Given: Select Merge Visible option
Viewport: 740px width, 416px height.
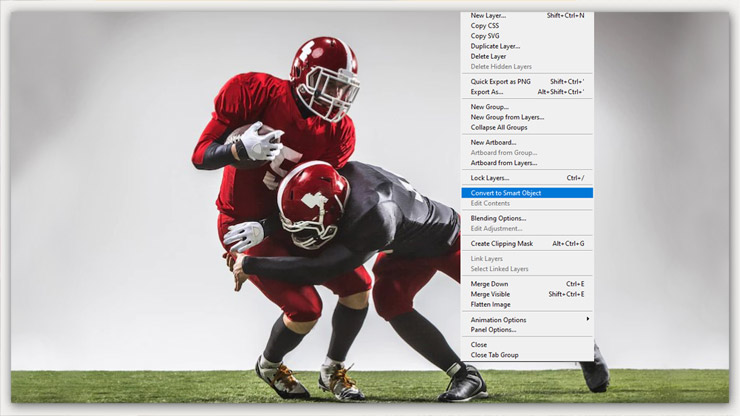Looking at the screenshot, I should tap(490, 294).
